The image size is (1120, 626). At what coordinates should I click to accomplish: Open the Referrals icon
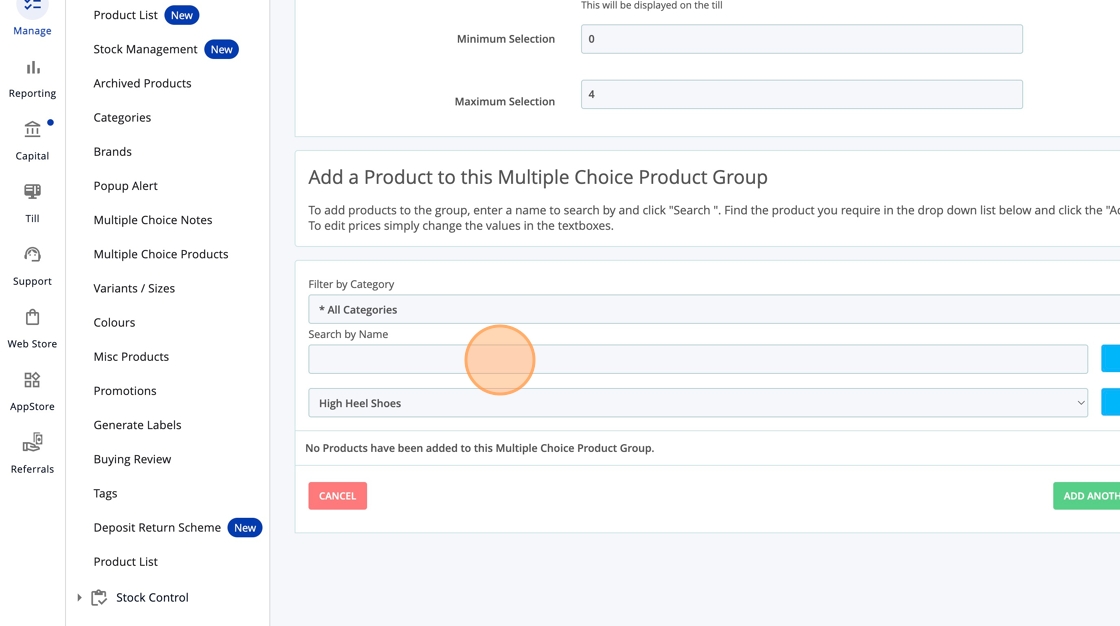click(32, 442)
